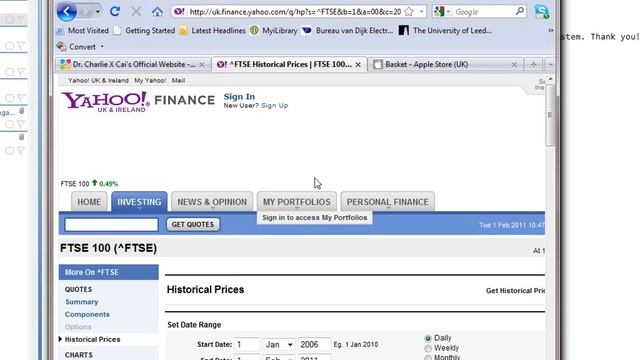
Task: Close Dr. Charlie X Cai's website tab
Action: tap(202, 64)
